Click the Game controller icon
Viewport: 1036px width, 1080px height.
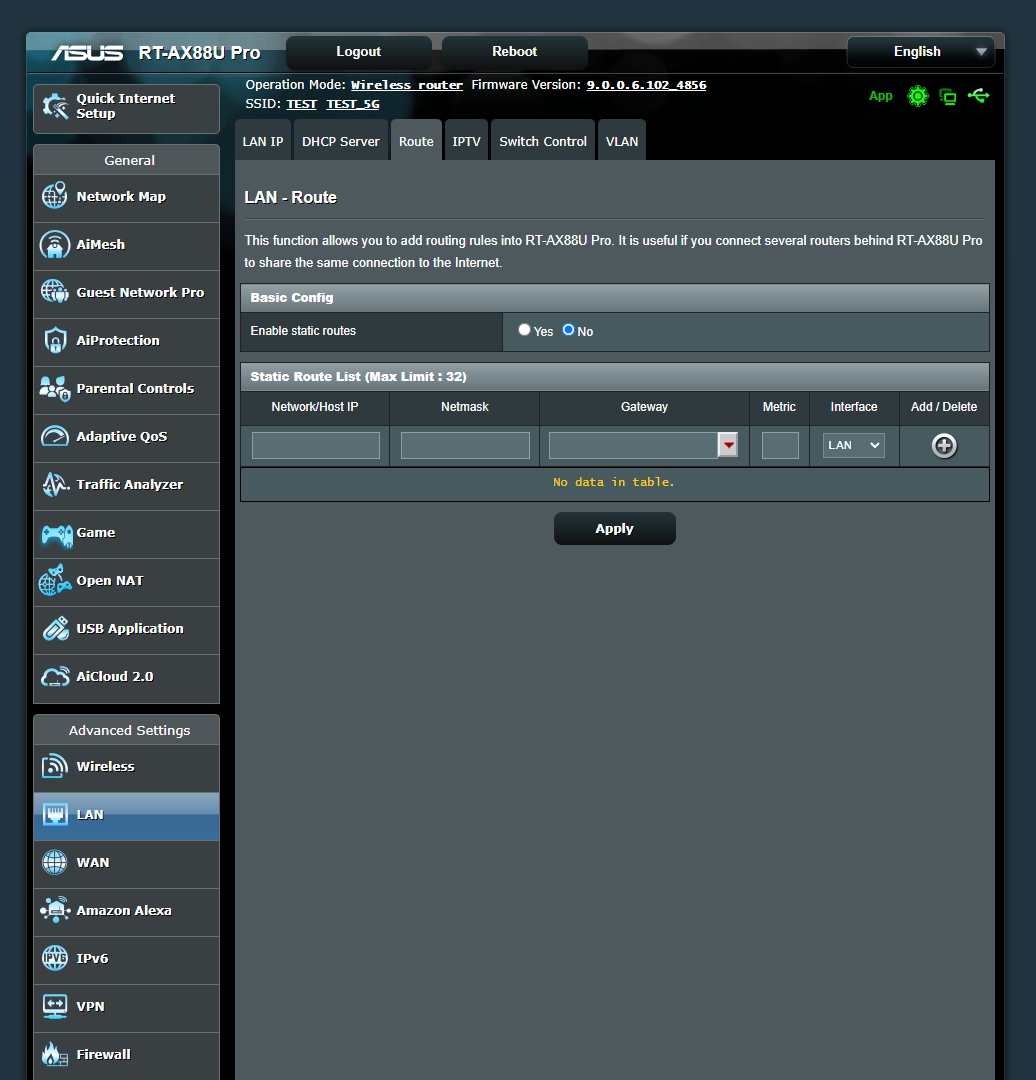(x=56, y=535)
